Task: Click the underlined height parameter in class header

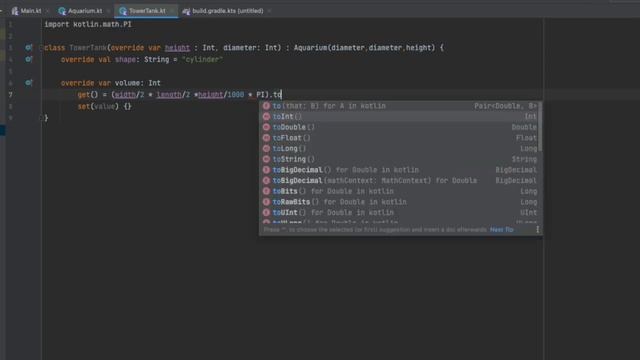Action: click(x=177, y=48)
